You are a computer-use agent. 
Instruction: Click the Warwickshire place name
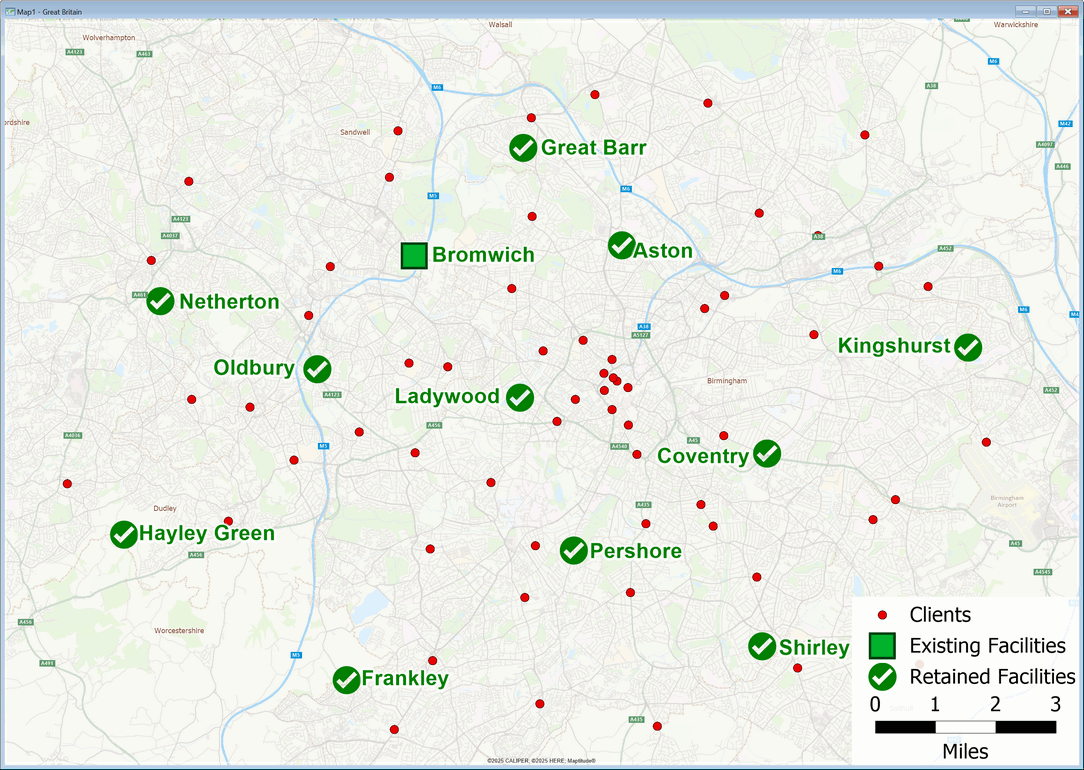click(1016, 24)
